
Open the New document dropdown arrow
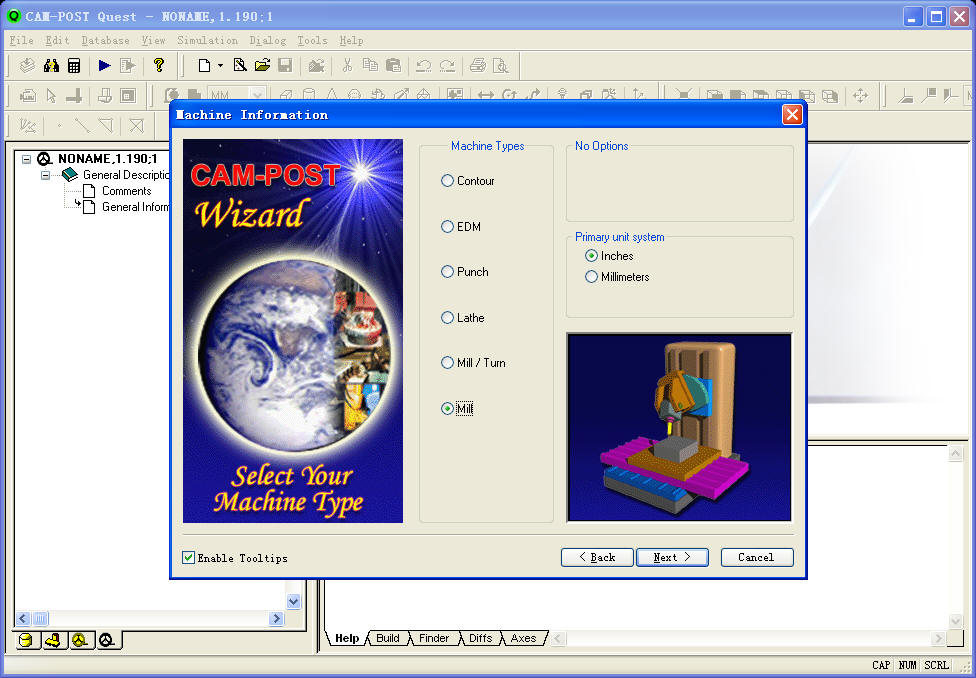tap(220, 65)
